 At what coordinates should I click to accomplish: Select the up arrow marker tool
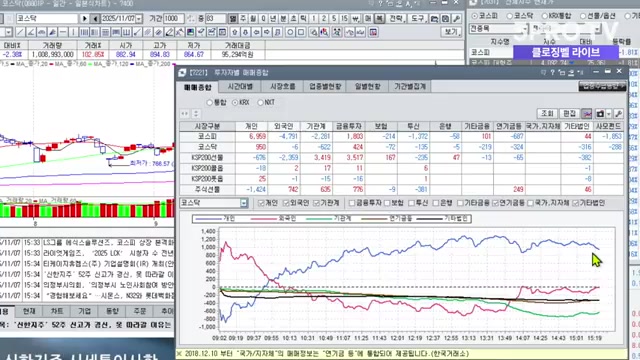[235, 32]
